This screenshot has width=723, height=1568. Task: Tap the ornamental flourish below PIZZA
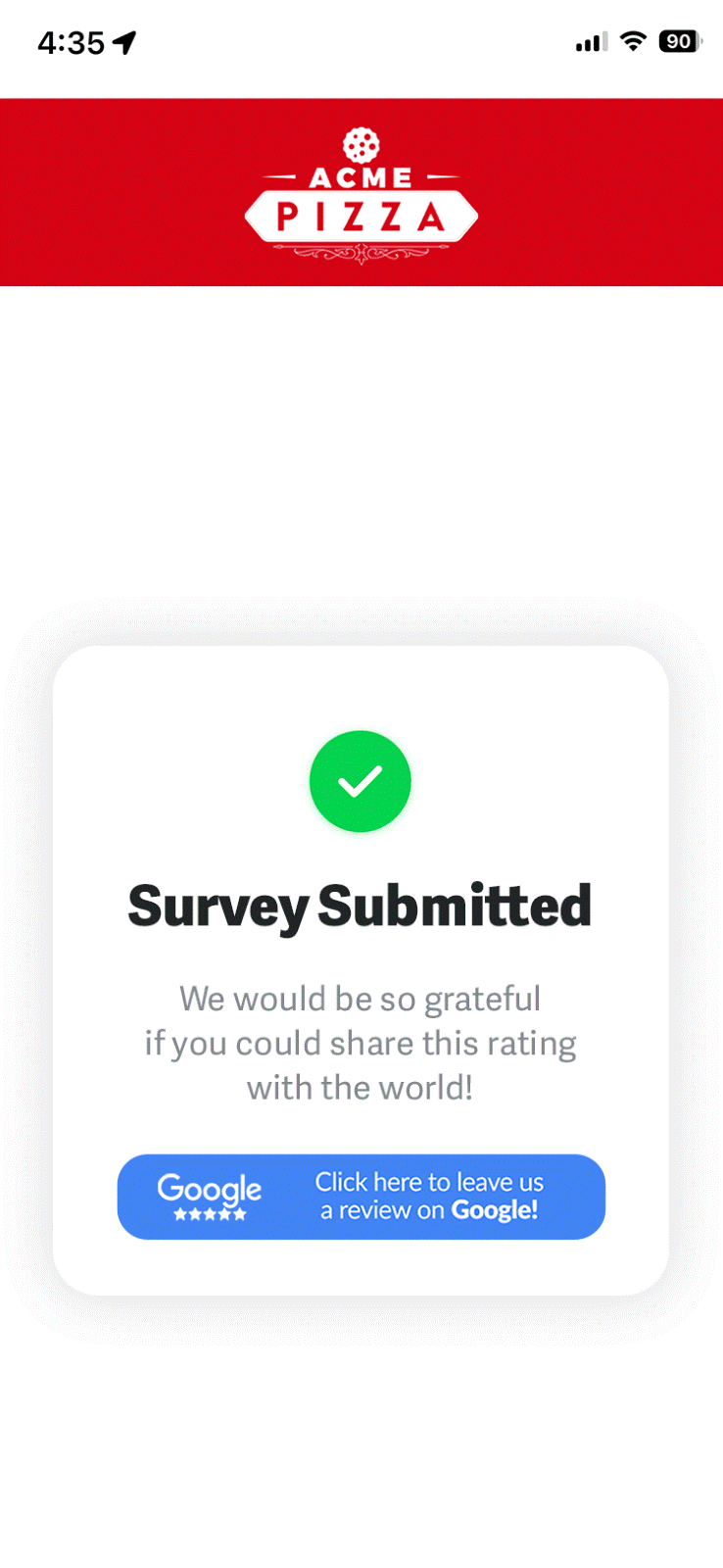click(361, 253)
